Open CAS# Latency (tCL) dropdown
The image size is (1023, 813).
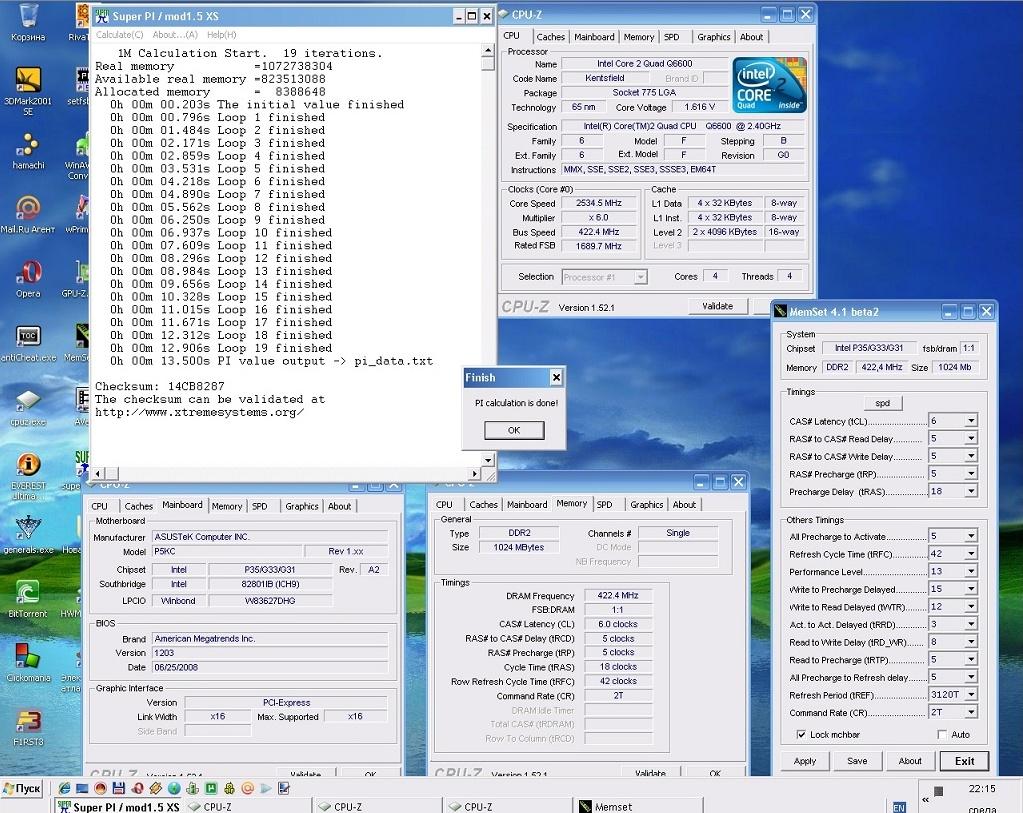971,421
